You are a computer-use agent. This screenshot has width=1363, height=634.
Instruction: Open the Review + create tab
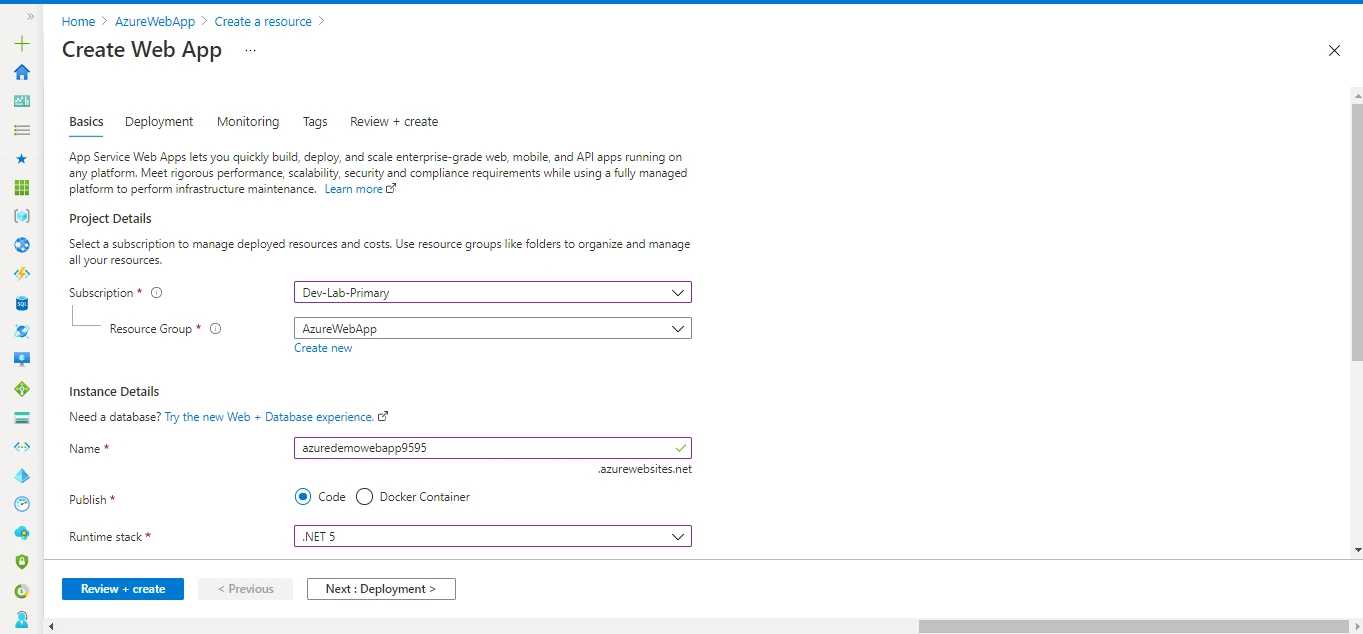click(393, 121)
